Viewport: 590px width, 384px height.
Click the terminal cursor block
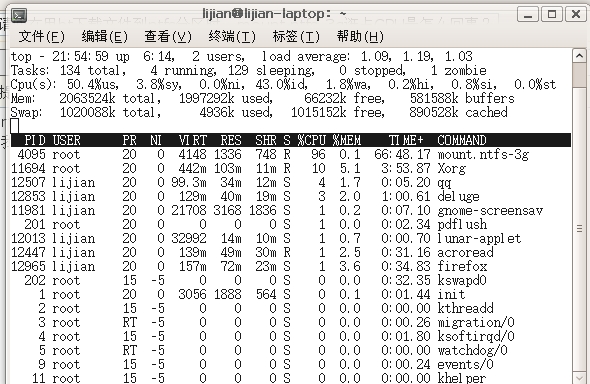coord(14,126)
